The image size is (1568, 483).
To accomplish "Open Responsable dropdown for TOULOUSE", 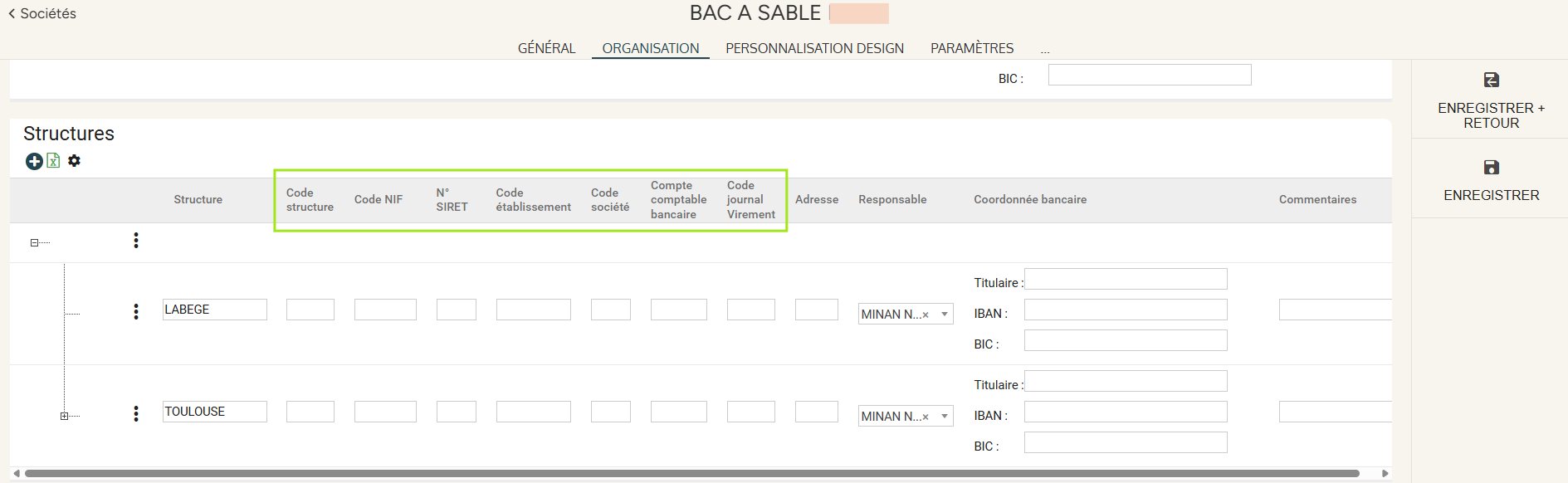I will coord(945,416).
